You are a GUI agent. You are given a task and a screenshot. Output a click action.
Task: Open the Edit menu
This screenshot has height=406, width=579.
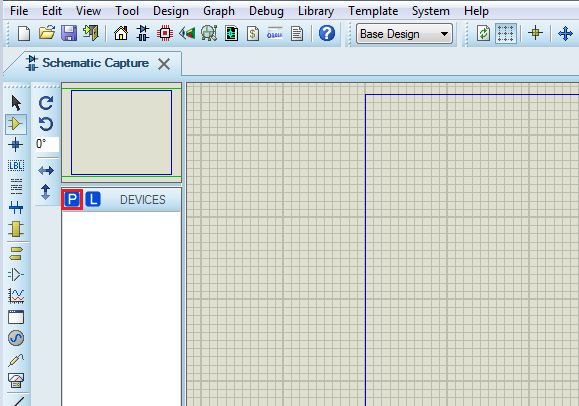tap(52, 11)
